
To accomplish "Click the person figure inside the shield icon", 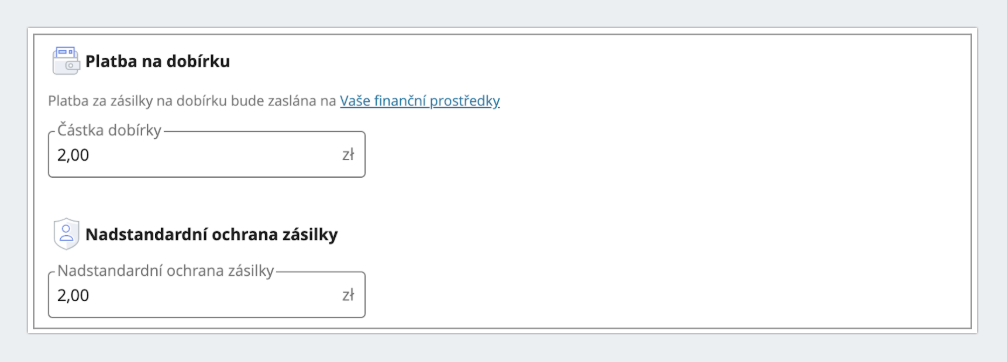I will pyautogui.click(x=66, y=232).
